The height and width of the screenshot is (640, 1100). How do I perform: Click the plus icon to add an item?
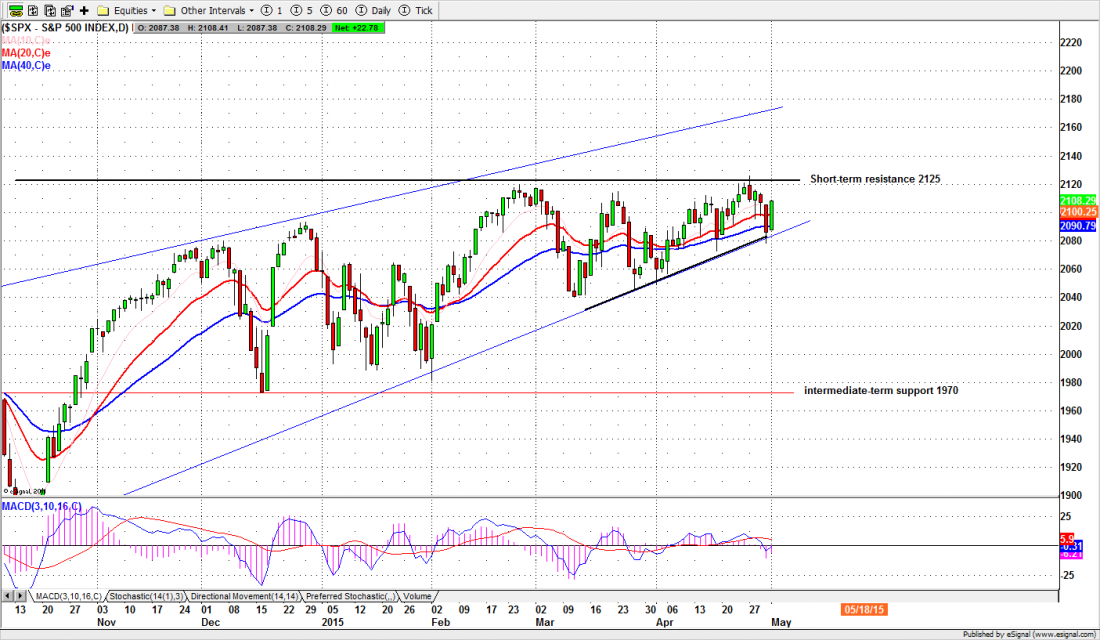pyautogui.click(x=83, y=10)
